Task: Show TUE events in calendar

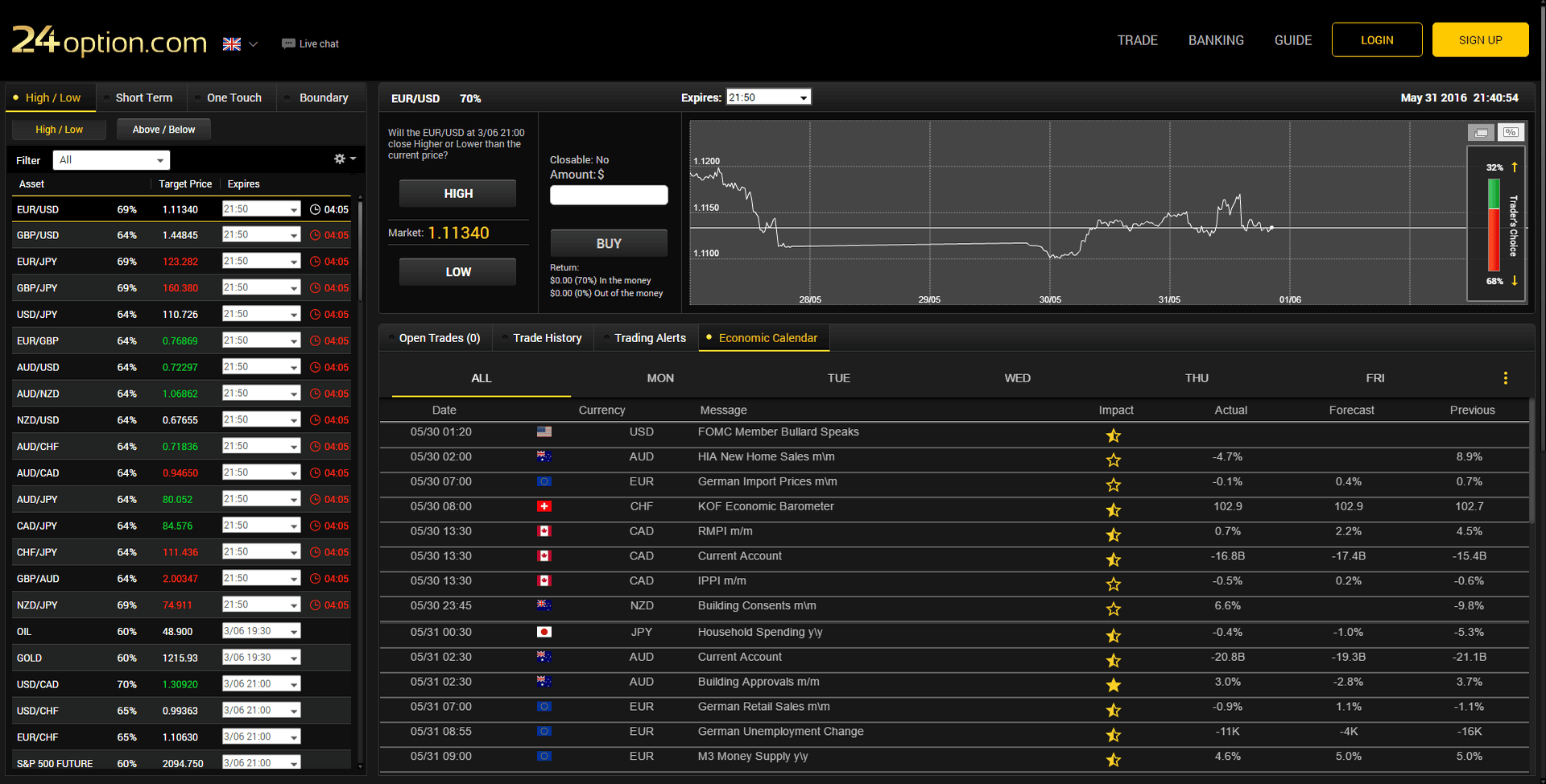Action: tap(839, 378)
